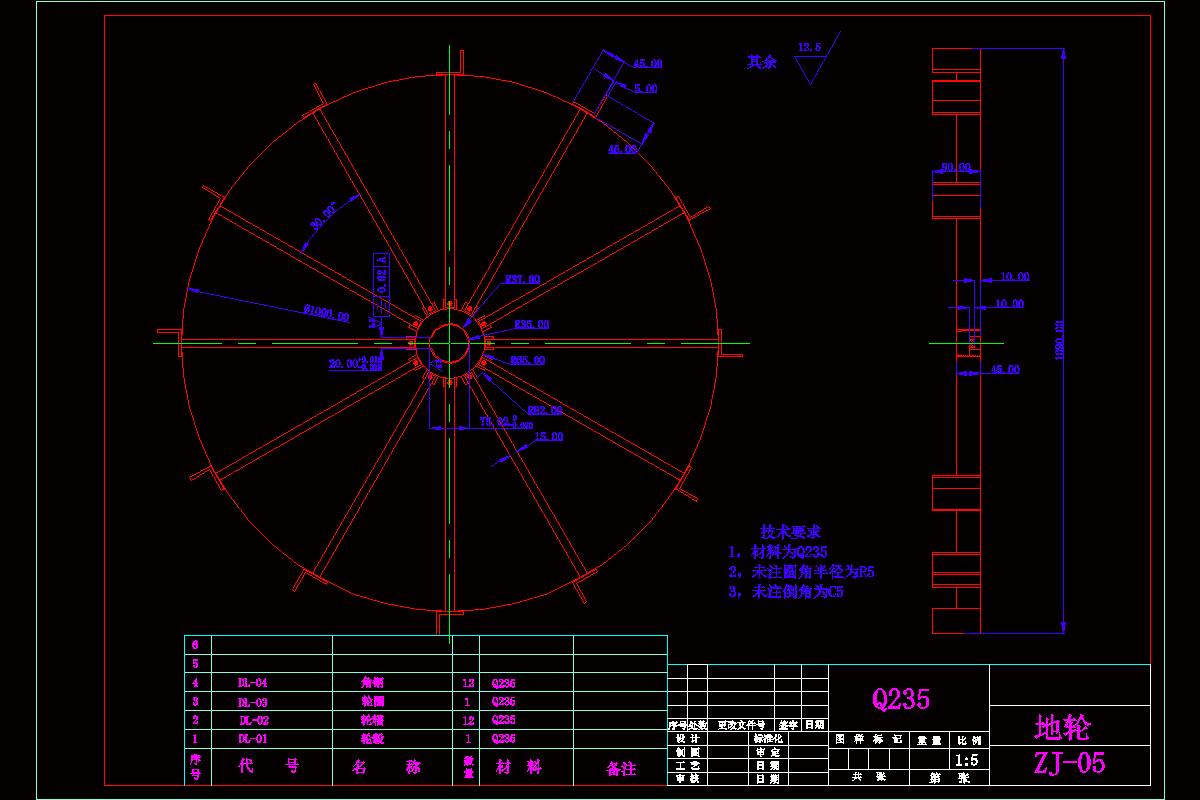This screenshot has height=800, width=1200.
Task: Select the 5.00 dimension near top lug
Action: click(645, 89)
